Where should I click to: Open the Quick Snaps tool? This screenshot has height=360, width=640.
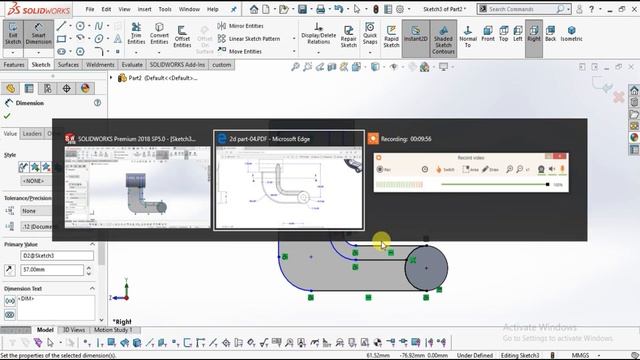pyautogui.click(x=370, y=34)
